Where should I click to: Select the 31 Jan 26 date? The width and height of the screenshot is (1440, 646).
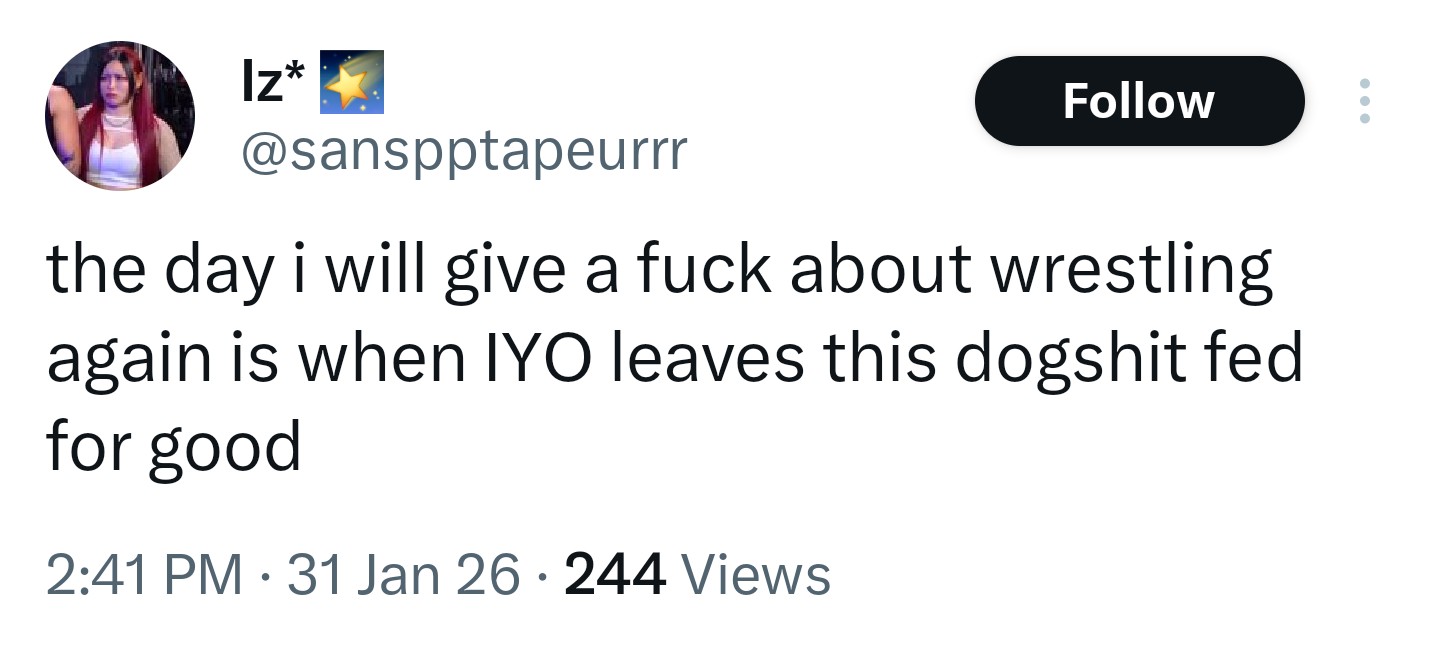[x=404, y=575]
